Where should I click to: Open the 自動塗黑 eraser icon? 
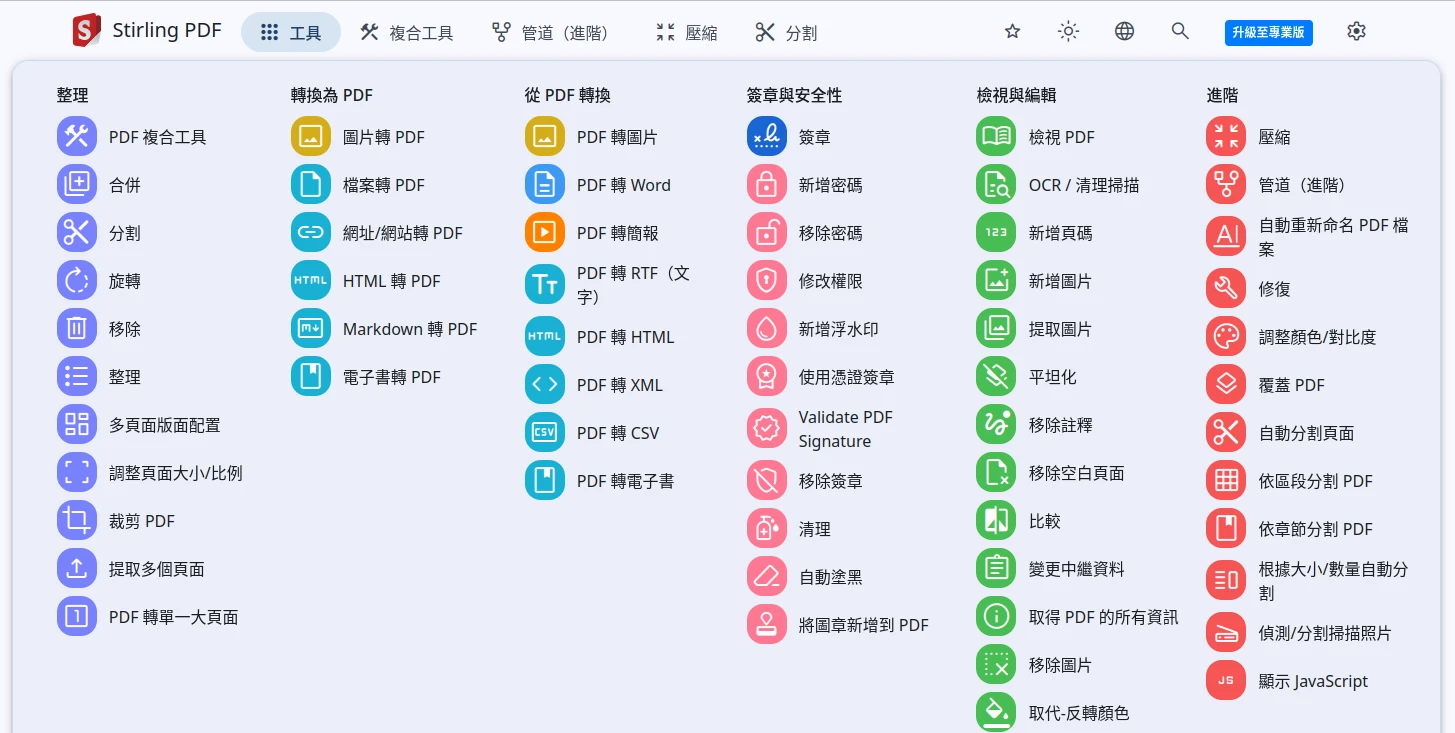click(767, 576)
